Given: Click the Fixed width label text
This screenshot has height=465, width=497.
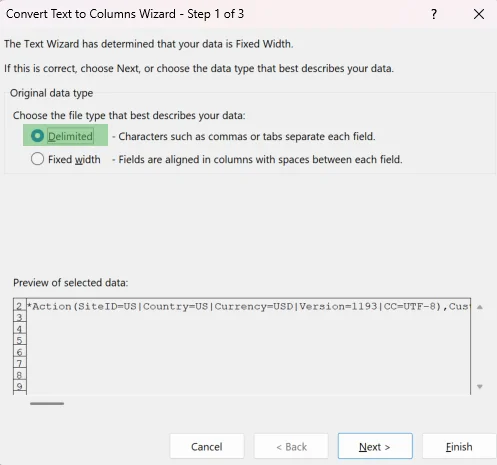Looking at the screenshot, I should tap(74, 159).
